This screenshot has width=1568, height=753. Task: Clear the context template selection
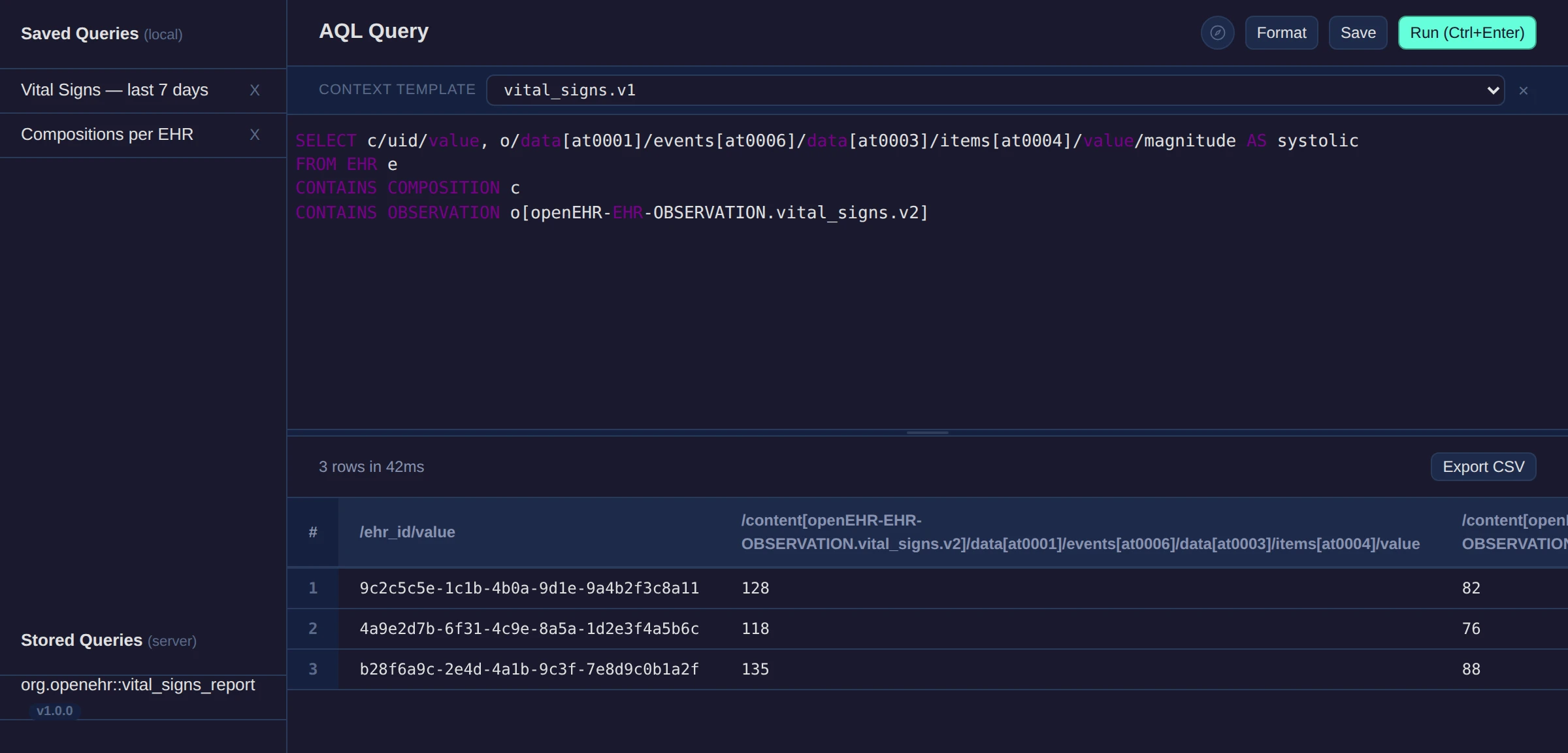coord(1523,91)
